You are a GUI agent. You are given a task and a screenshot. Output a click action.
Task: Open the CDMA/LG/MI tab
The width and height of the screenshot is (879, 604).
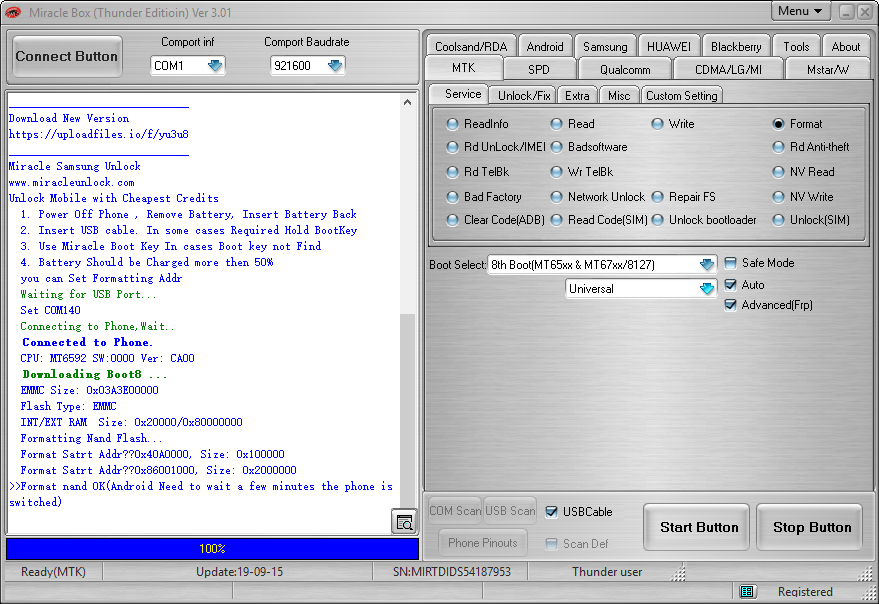(x=728, y=70)
